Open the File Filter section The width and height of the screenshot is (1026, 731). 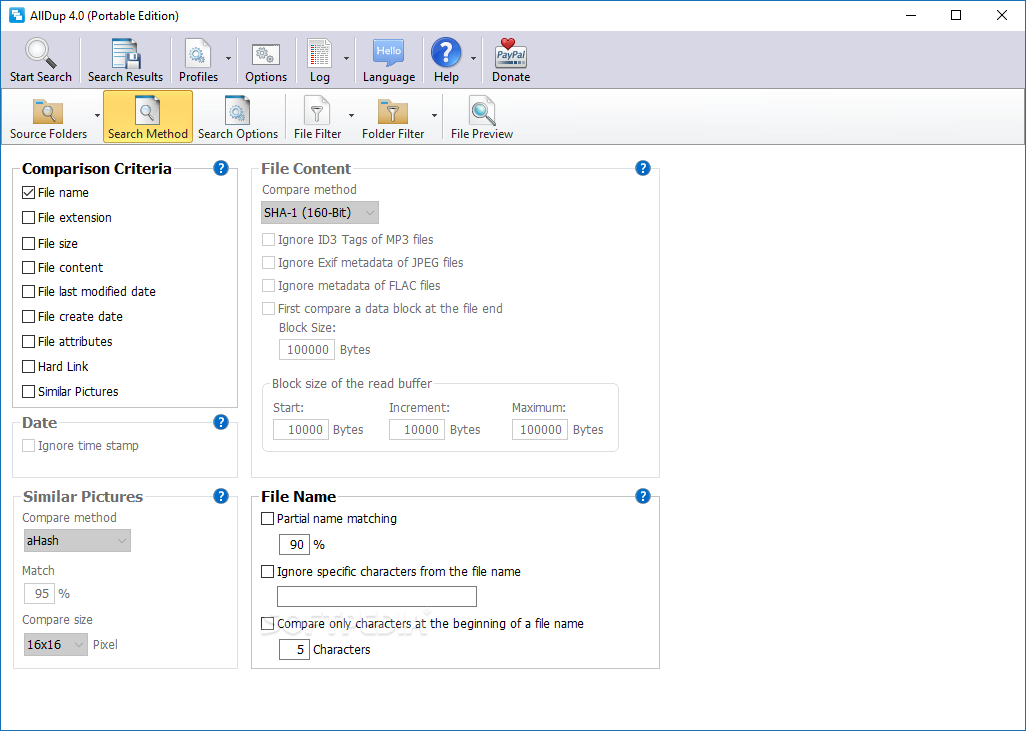click(x=317, y=116)
